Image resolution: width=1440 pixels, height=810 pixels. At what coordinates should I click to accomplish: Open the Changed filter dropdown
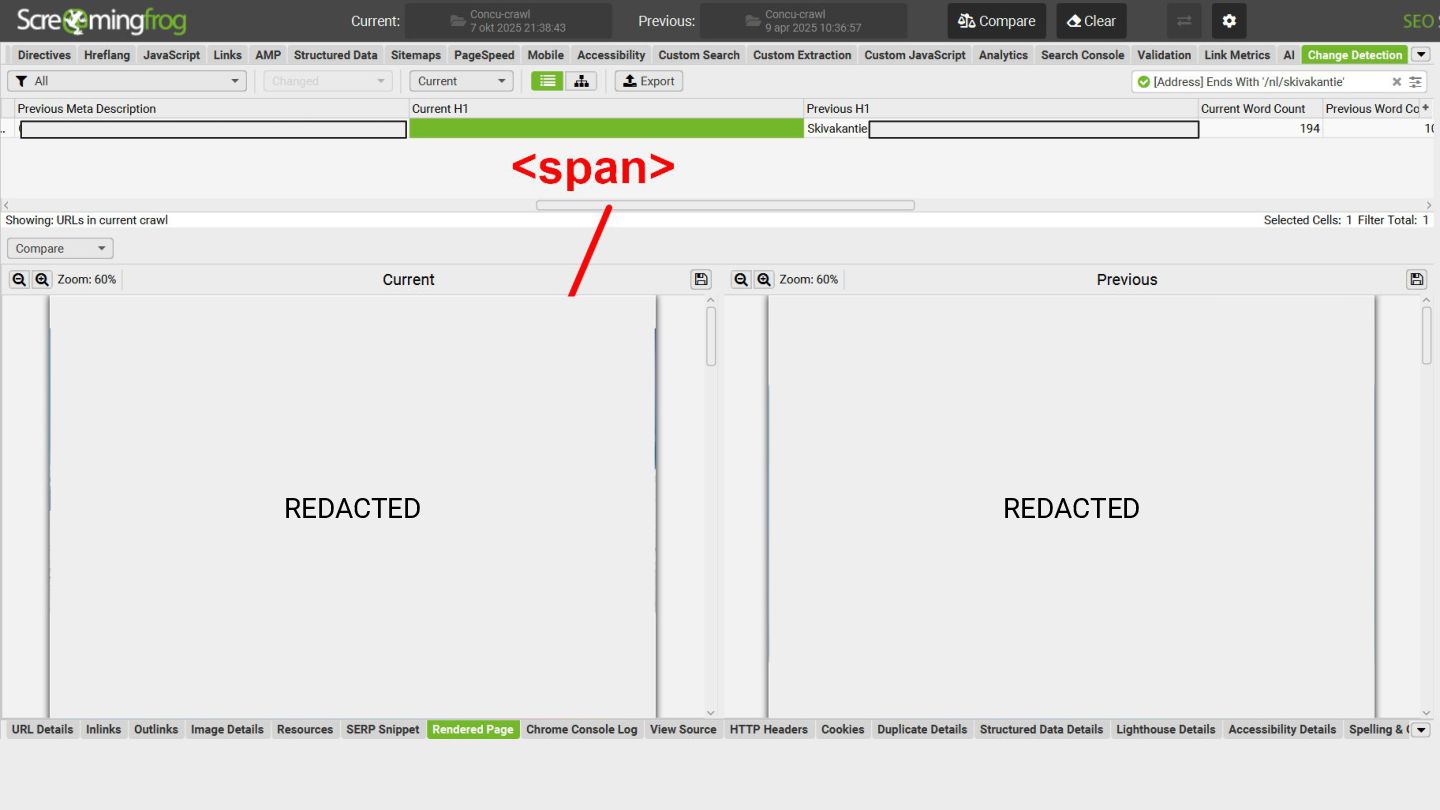pyautogui.click(x=327, y=81)
